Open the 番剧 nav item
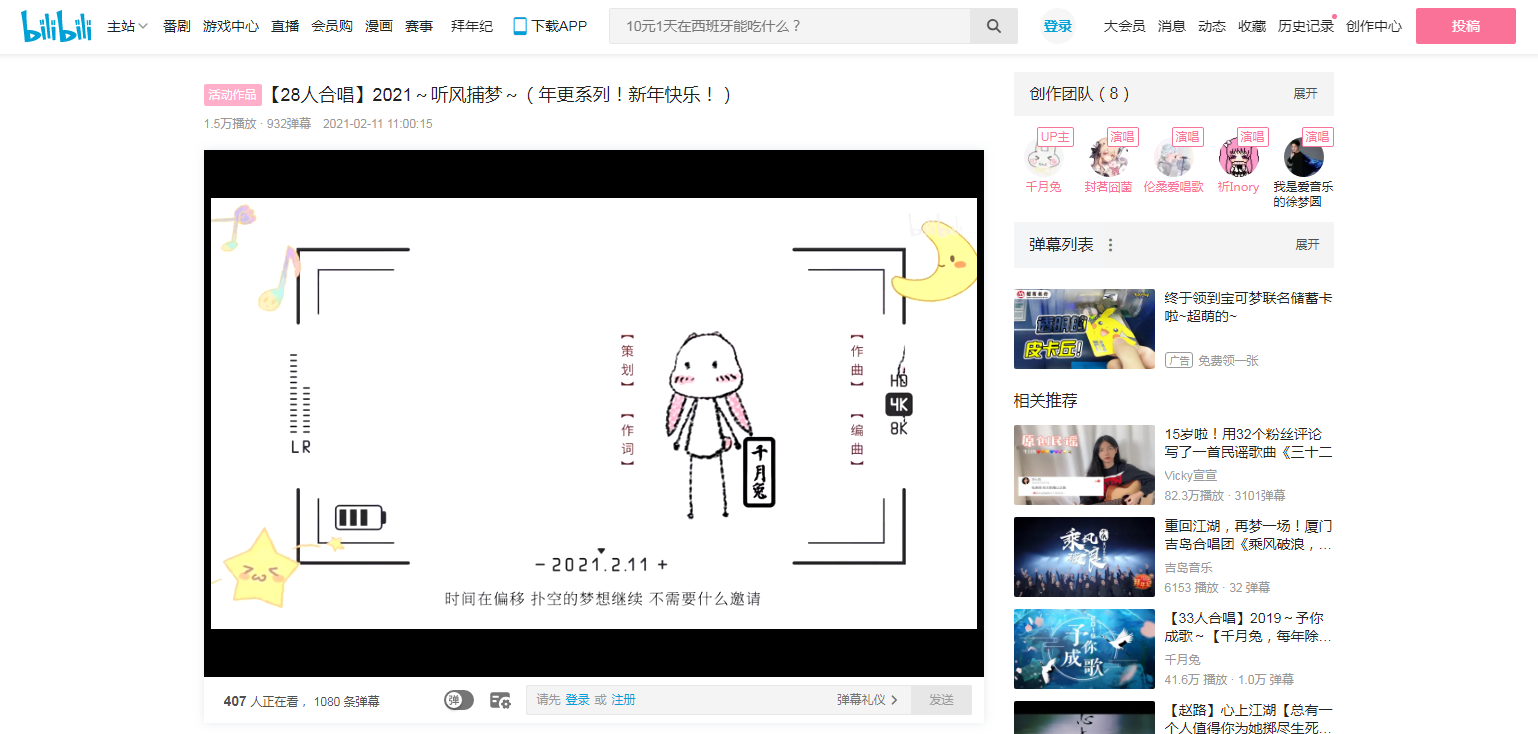The height and width of the screenshot is (734, 1538). (x=177, y=26)
